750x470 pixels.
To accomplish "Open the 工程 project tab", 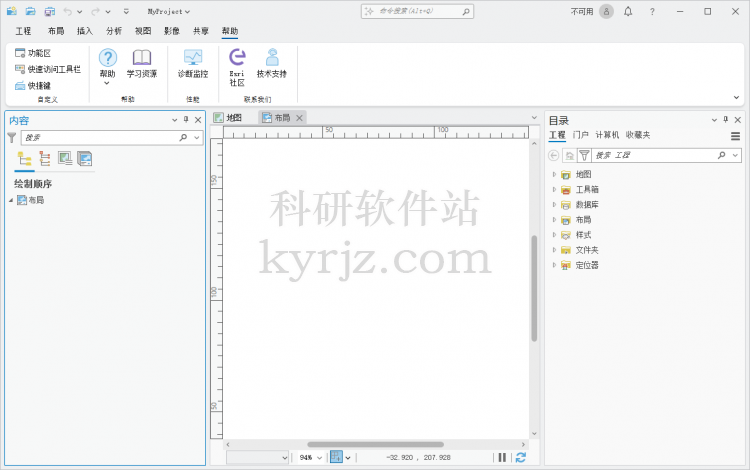I will click(x=23, y=31).
